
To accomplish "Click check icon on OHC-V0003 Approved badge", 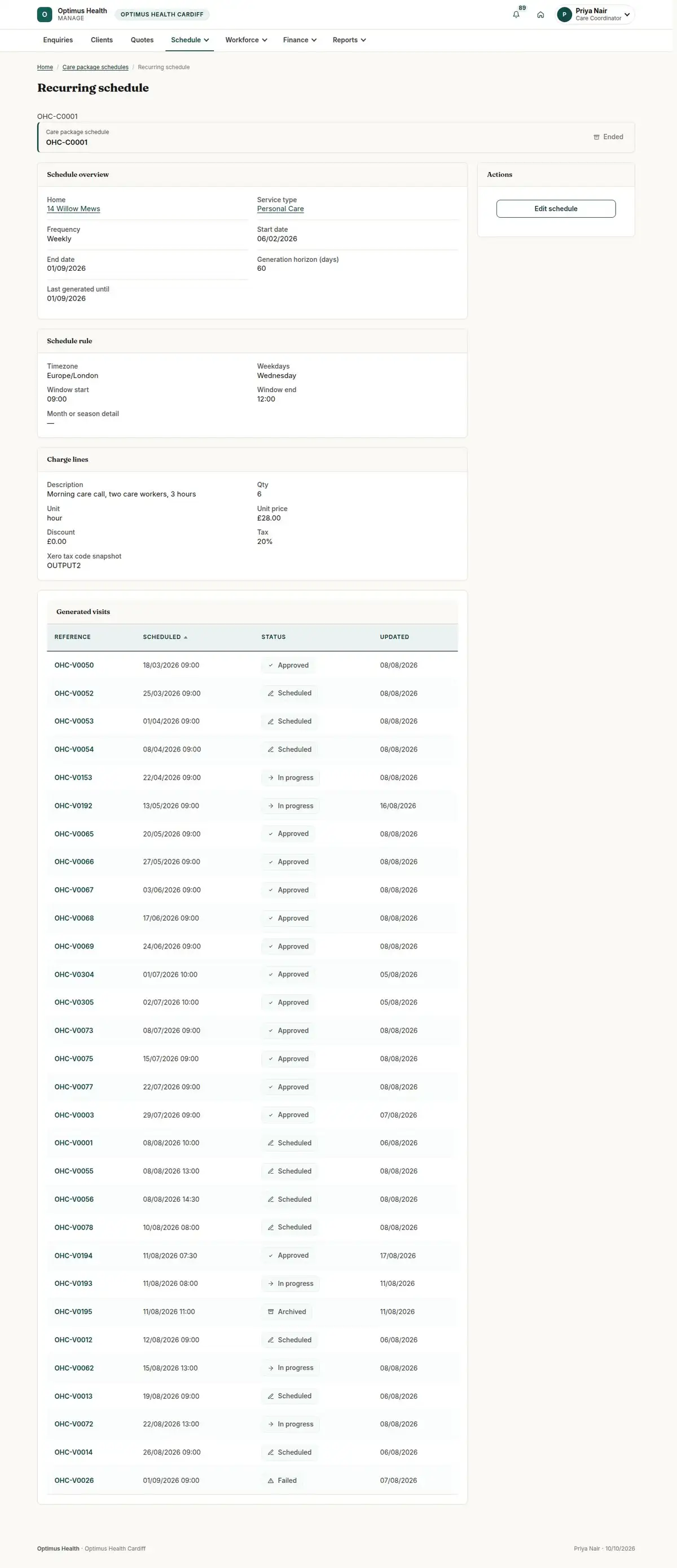I will 271,1115.
